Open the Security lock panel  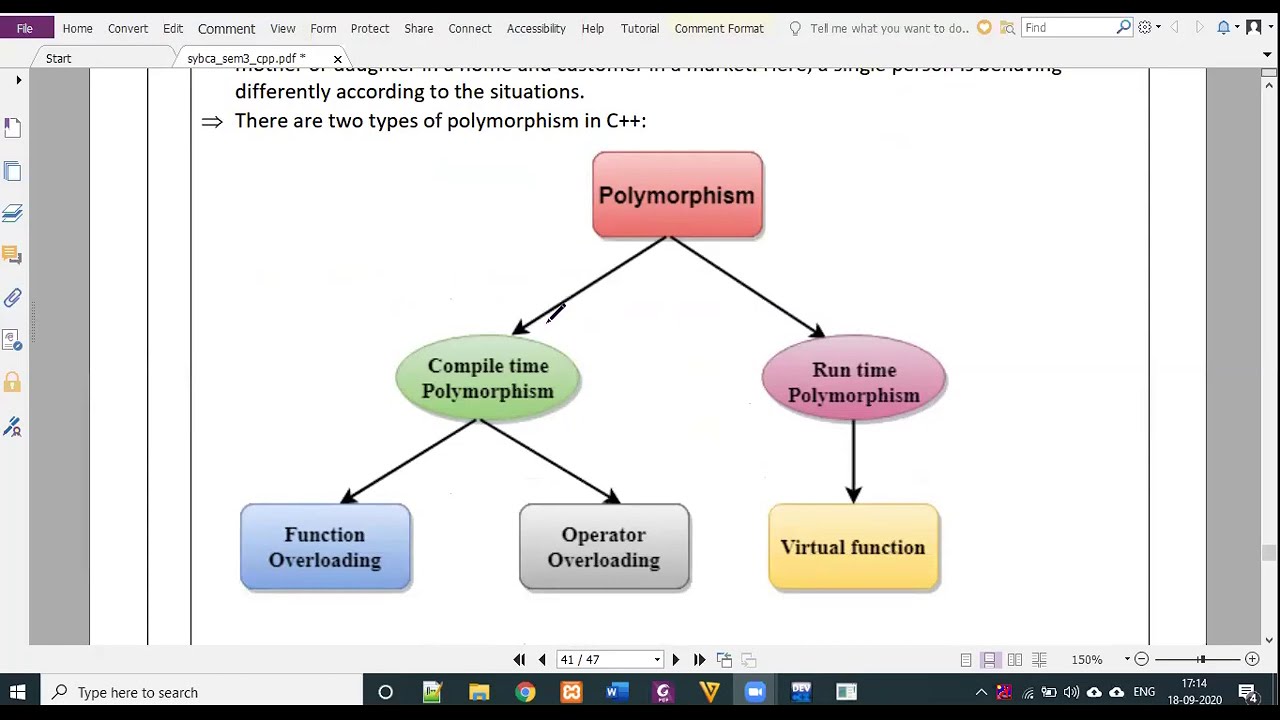12,383
